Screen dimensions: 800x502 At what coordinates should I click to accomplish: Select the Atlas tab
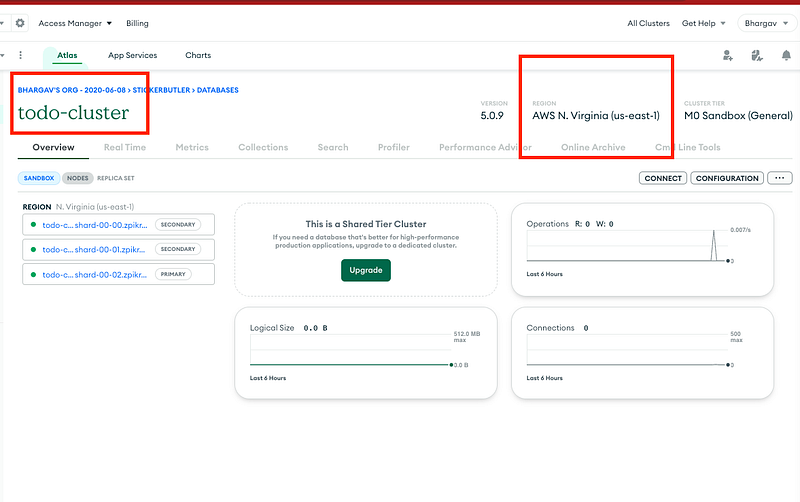[67, 55]
